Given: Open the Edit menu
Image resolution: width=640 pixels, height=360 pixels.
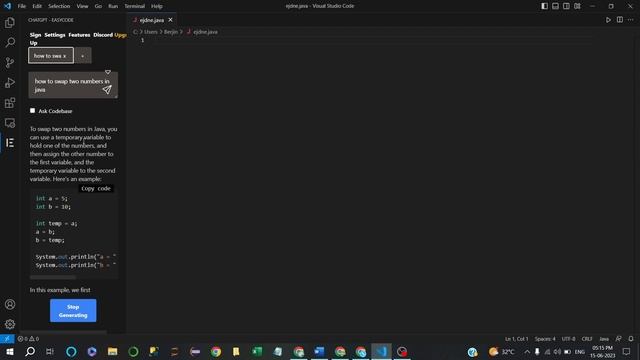Looking at the screenshot, I should click(37, 6).
